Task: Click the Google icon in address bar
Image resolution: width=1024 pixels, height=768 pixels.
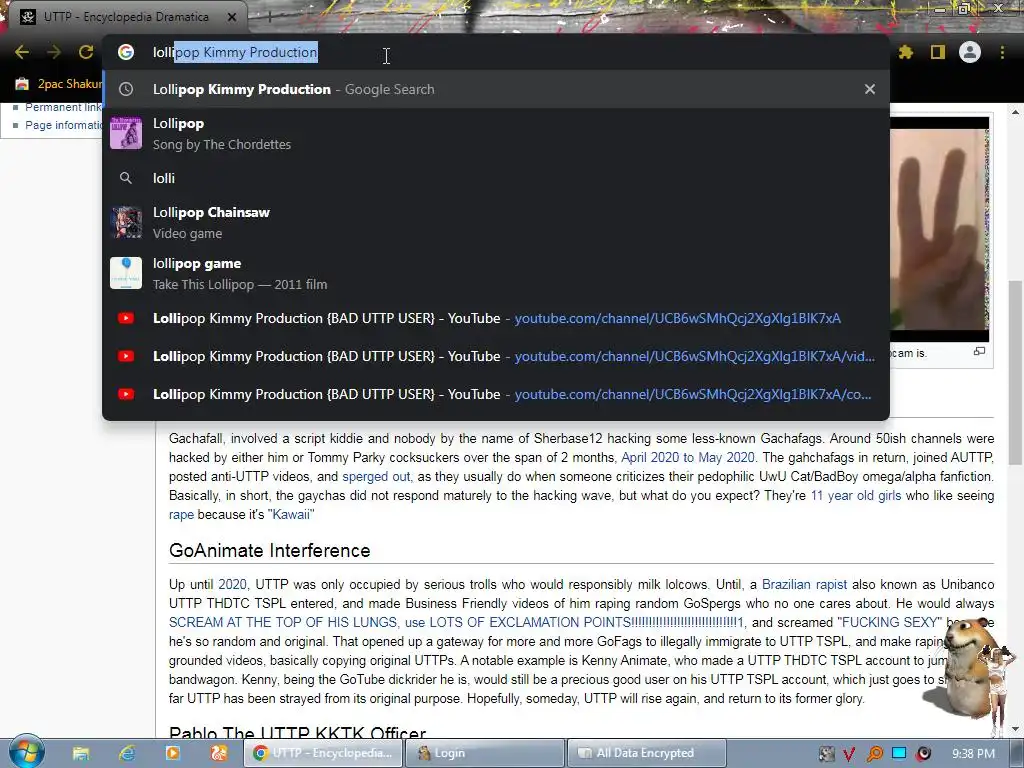Action: (126, 52)
